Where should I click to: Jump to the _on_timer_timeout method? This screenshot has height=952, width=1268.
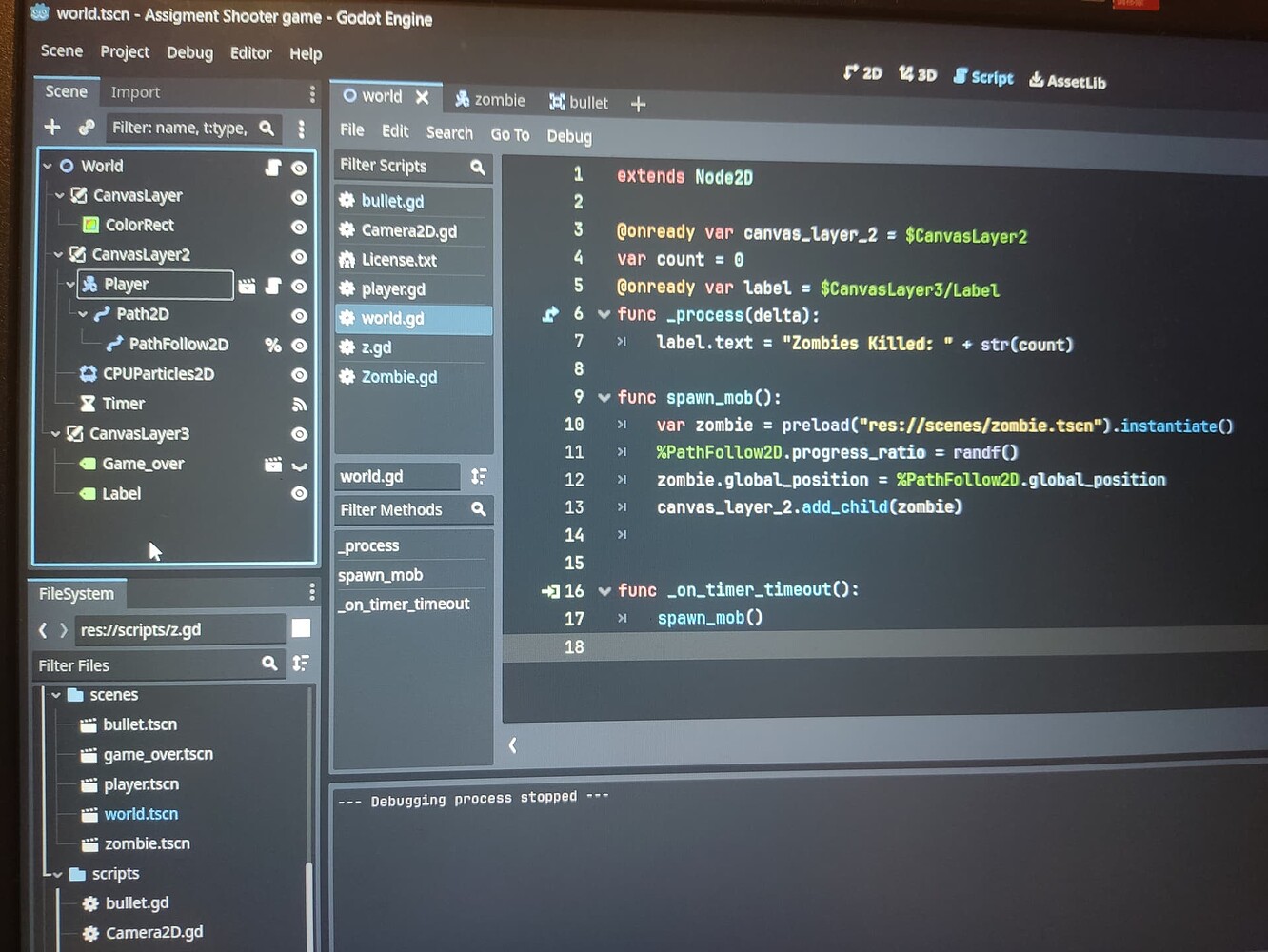(404, 605)
